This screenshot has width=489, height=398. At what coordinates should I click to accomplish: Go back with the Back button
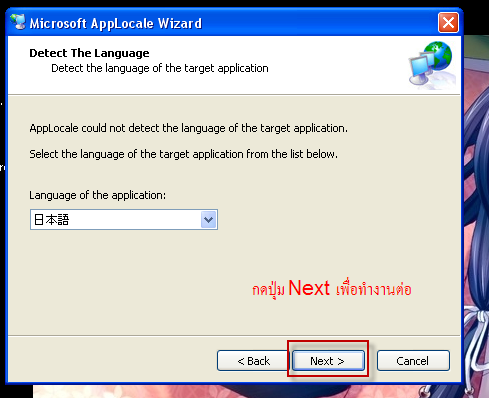(252, 360)
